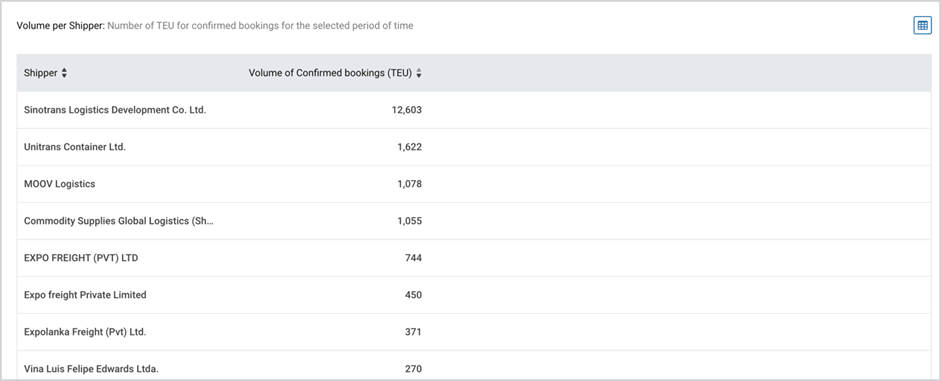
Task: Click the Volume per Shipper title text
Action: (x=61, y=26)
